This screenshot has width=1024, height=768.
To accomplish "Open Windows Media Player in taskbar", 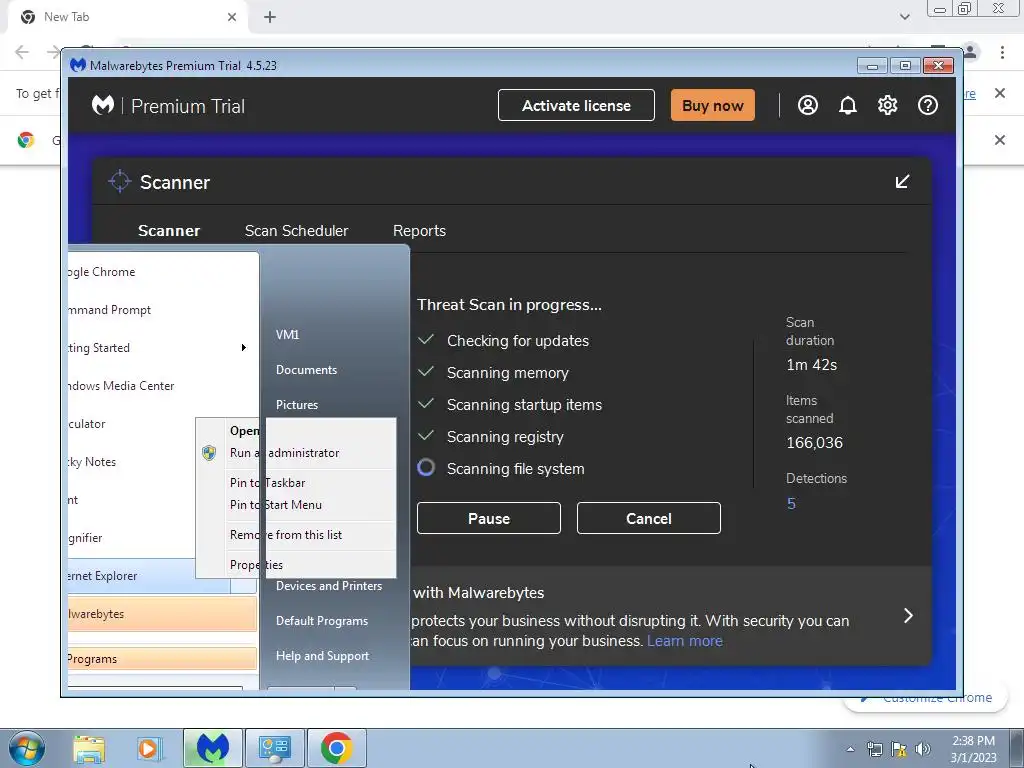I will [x=149, y=749].
